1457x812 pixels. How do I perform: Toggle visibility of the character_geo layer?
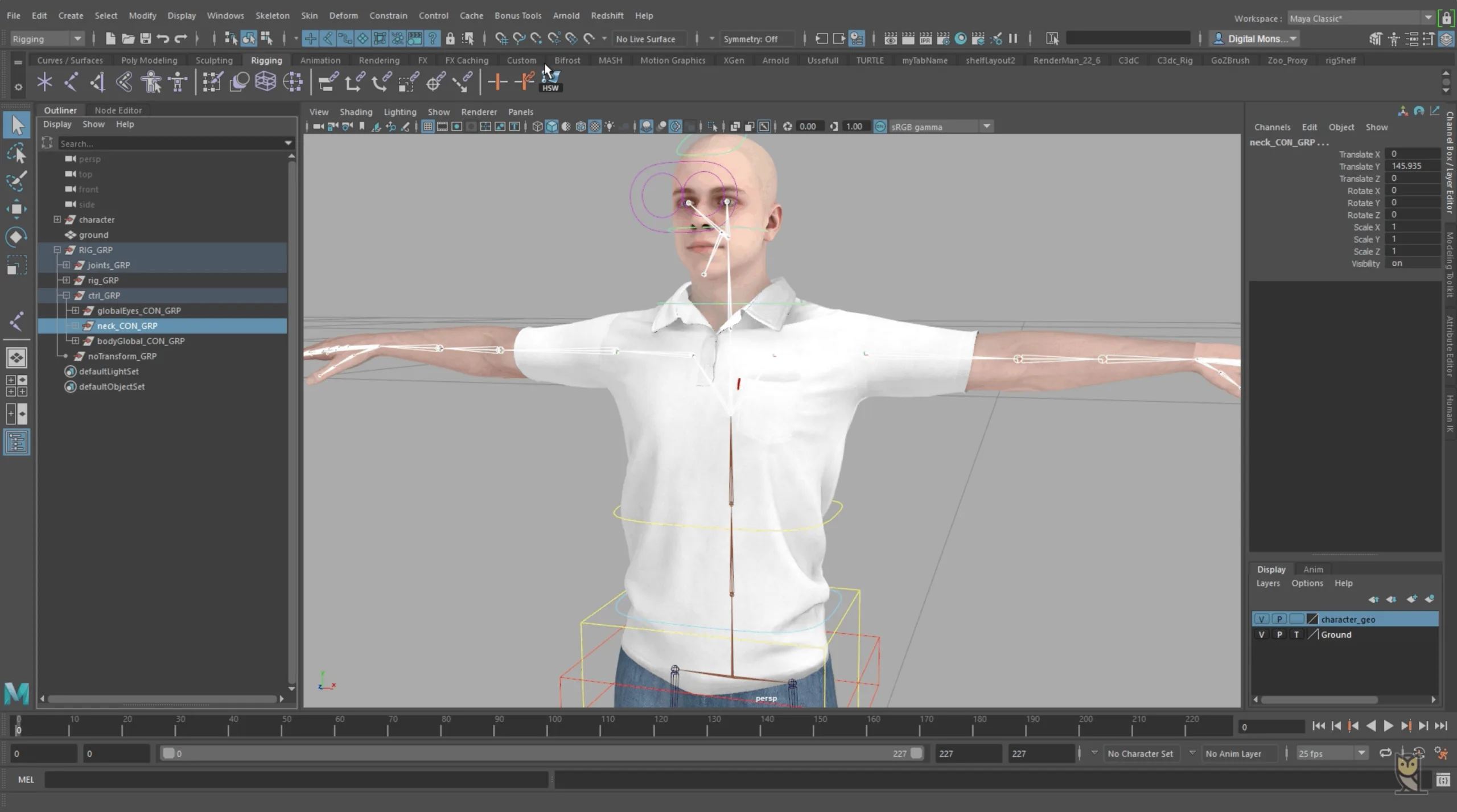(x=1262, y=619)
